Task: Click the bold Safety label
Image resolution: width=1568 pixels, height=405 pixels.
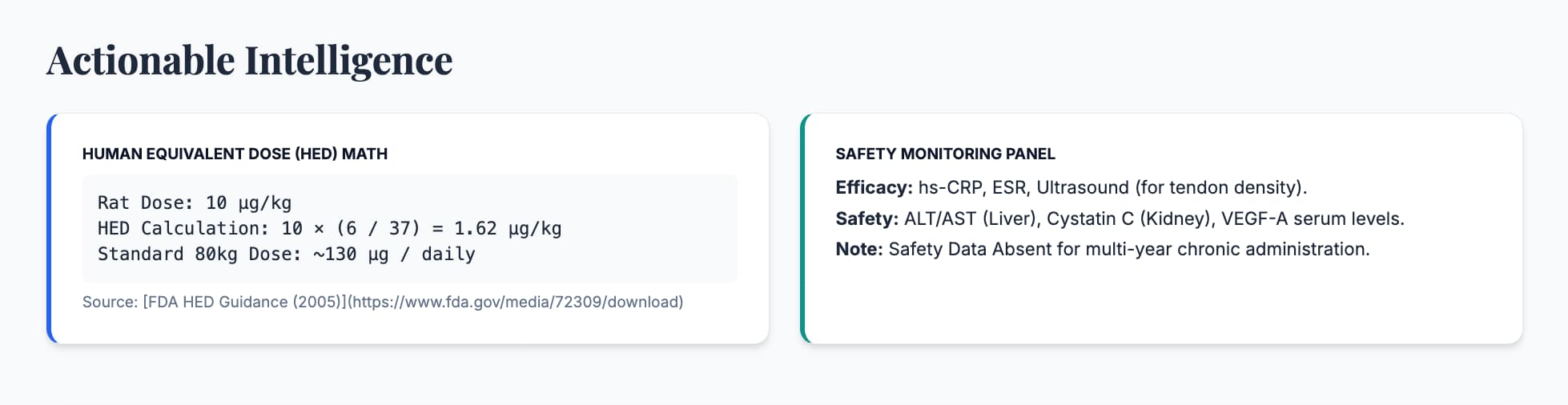Action: pos(866,219)
